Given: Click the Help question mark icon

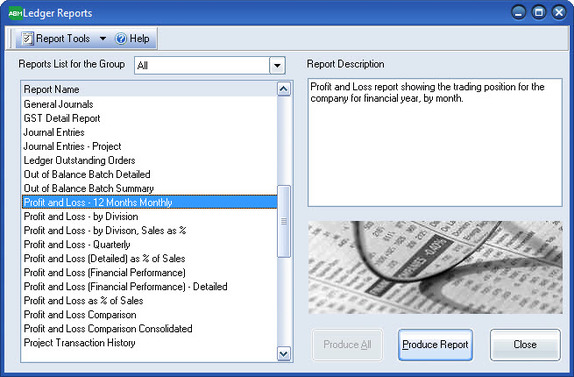Looking at the screenshot, I should coord(121,39).
